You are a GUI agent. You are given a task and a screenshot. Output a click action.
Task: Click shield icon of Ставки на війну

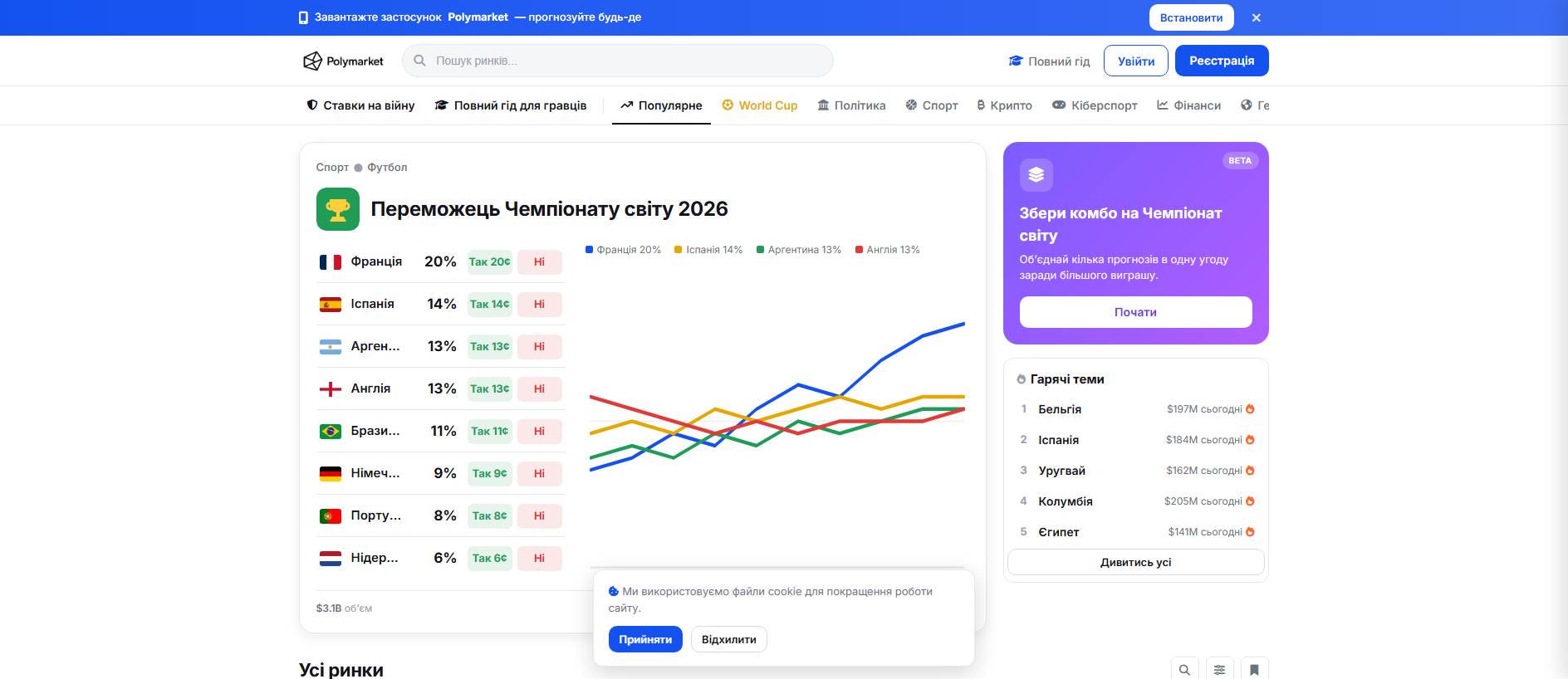coord(312,105)
